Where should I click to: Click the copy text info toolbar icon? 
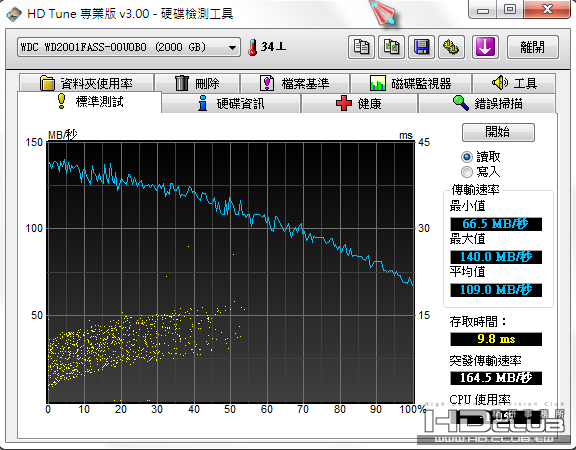361,47
